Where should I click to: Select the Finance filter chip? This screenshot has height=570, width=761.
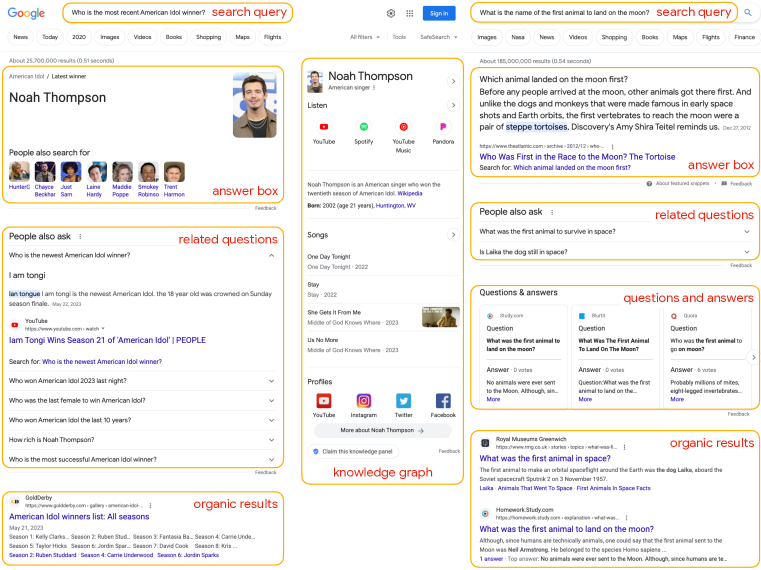[x=744, y=37]
